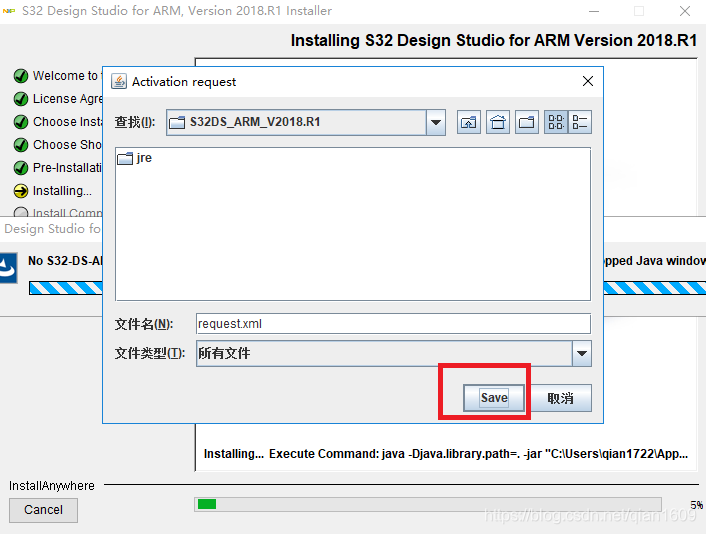Switch to list view icon
This screenshot has height=534, width=706.
point(556,123)
